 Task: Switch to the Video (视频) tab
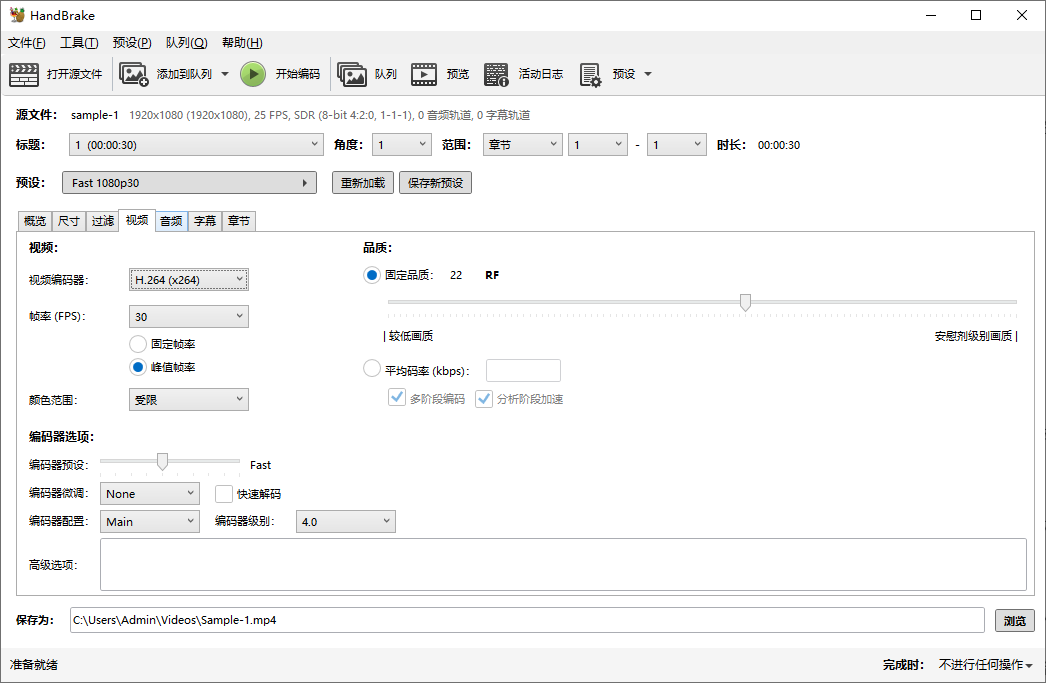click(137, 220)
